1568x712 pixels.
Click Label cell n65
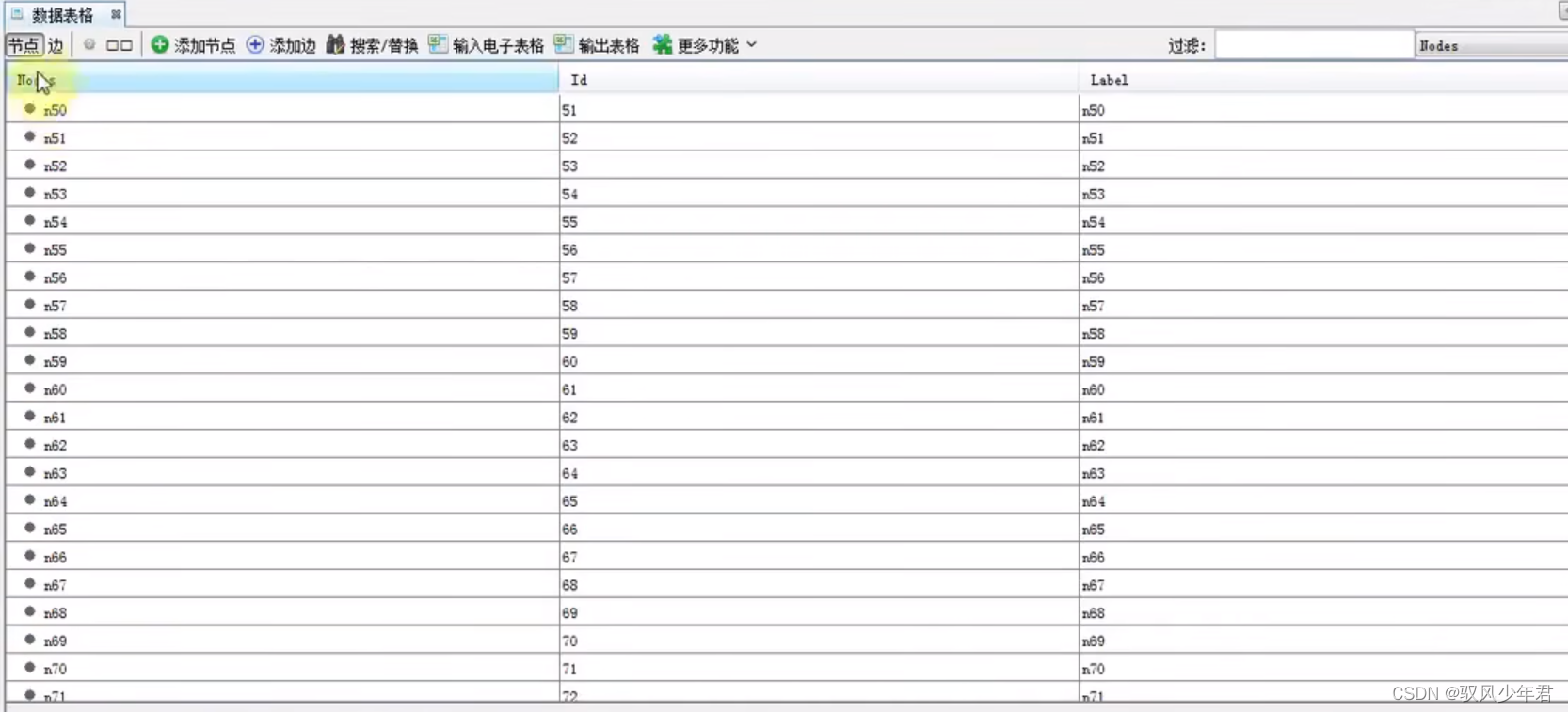pos(1323,530)
